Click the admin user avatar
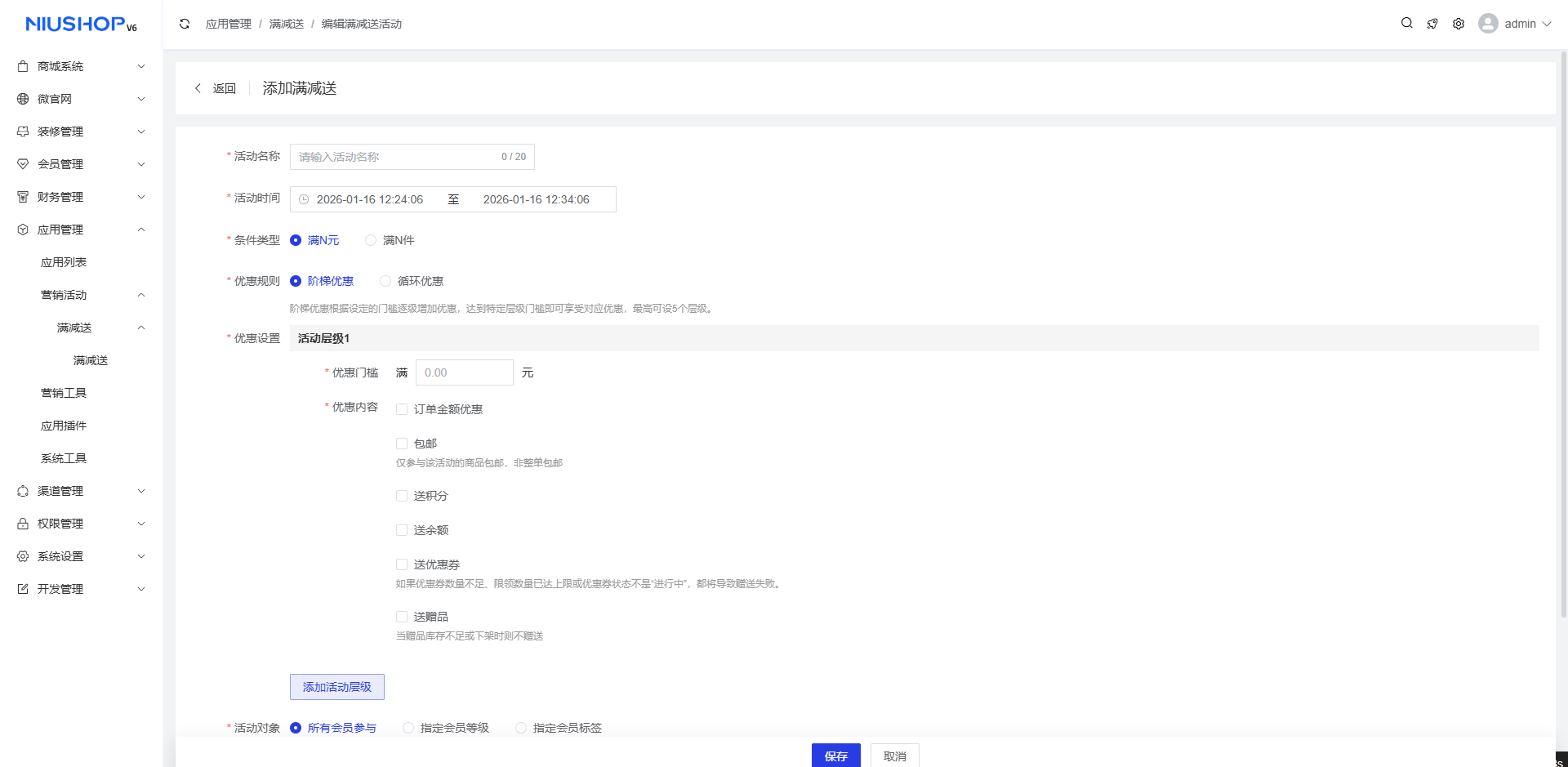Viewport: 1568px width, 767px height. (x=1488, y=24)
